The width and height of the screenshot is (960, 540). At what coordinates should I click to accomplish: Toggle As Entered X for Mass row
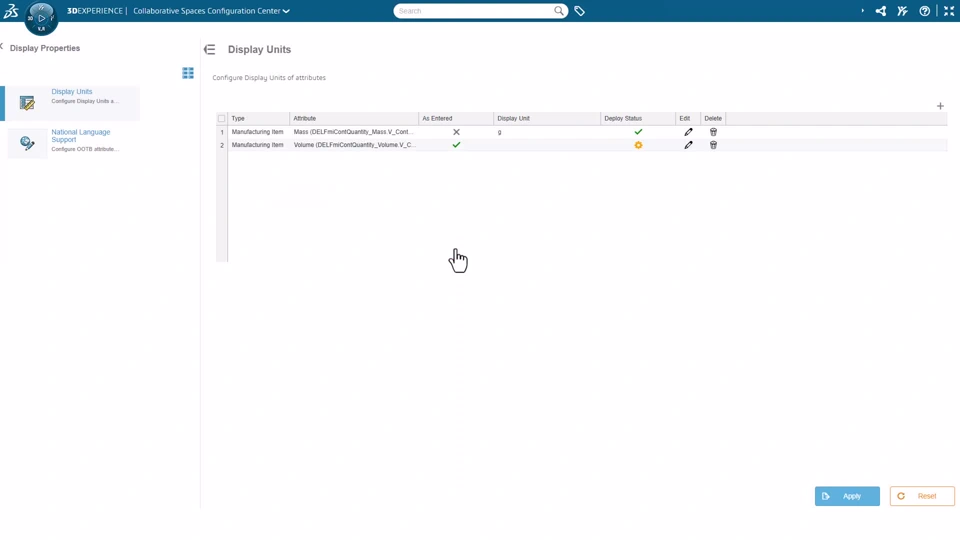coord(456,132)
